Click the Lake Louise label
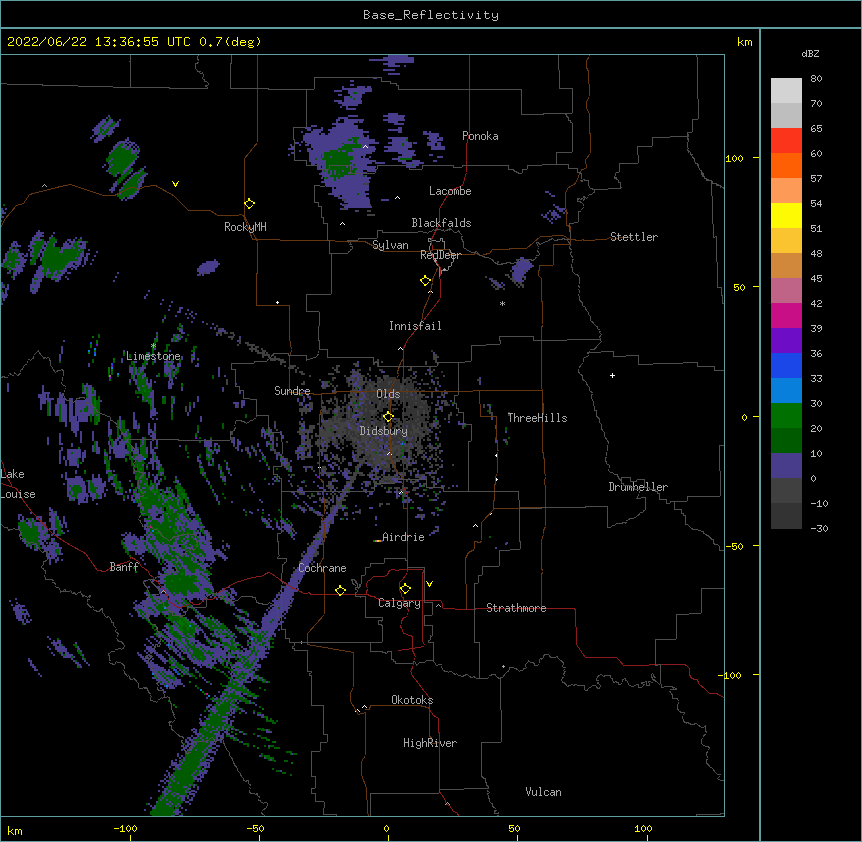Image resolution: width=862 pixels, height=842 pixels. (x=18, y=484)
